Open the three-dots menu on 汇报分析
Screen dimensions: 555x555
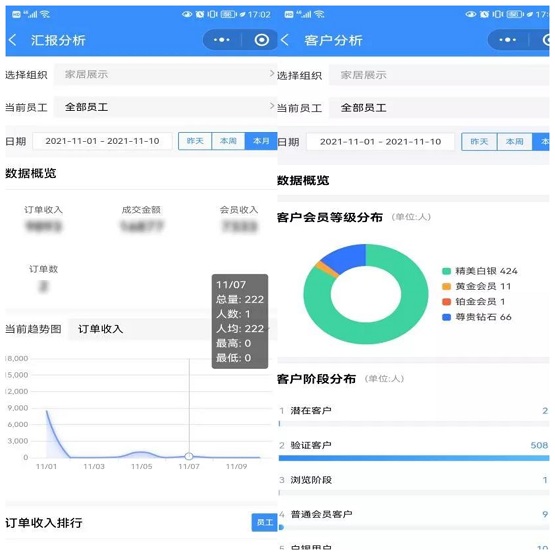click(222, 40)
